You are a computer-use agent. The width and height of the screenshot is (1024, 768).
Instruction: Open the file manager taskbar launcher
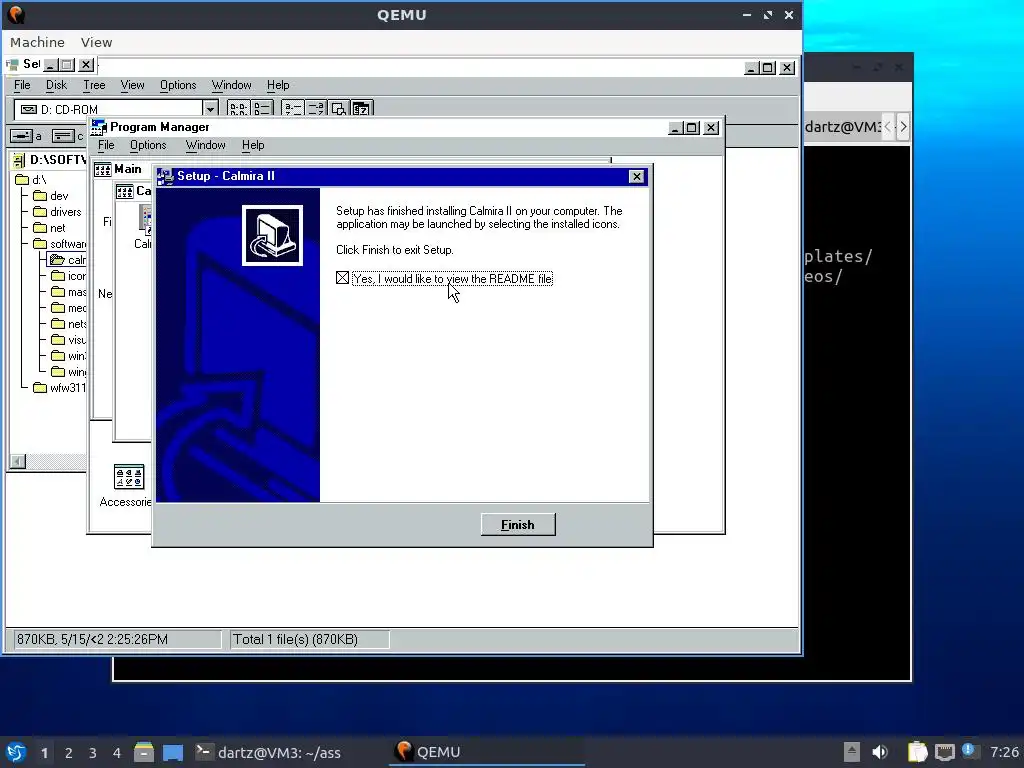(144, 752)
